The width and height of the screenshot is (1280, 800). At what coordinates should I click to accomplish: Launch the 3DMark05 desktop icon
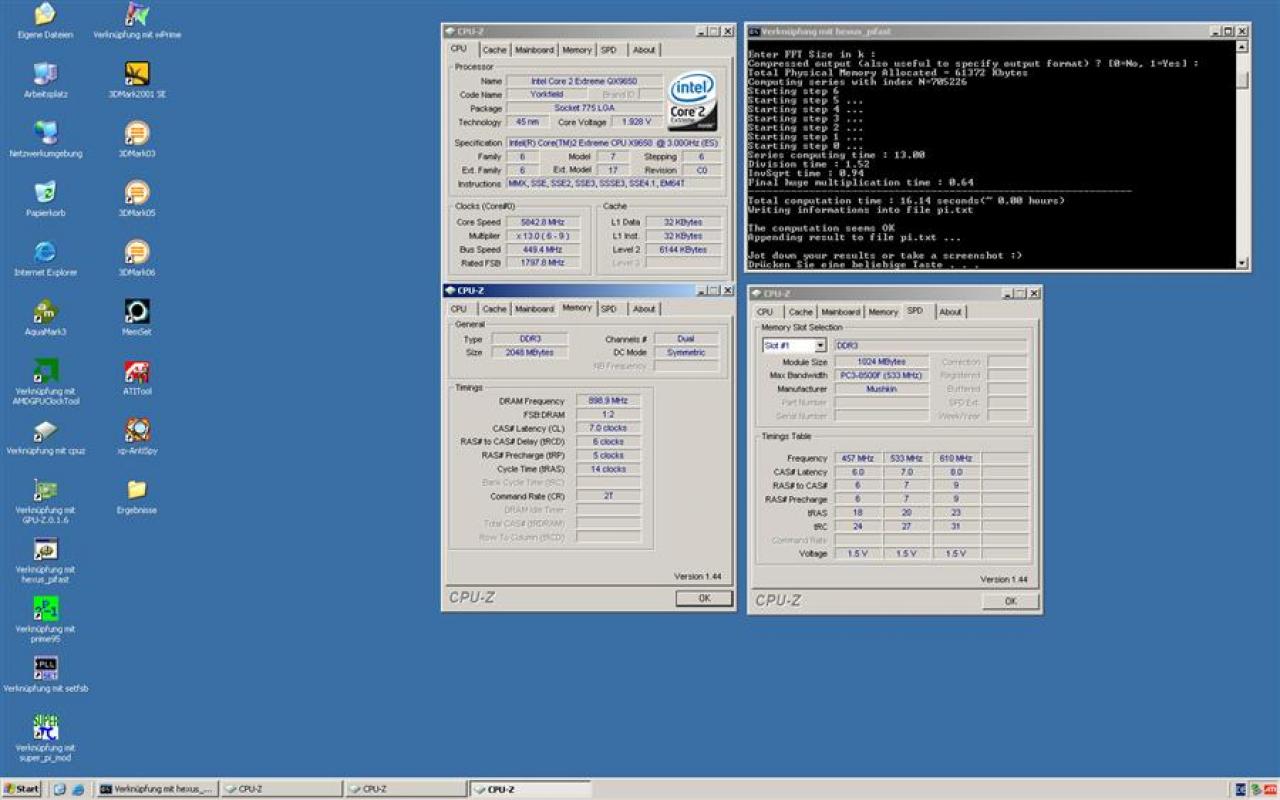click(137, 192)
